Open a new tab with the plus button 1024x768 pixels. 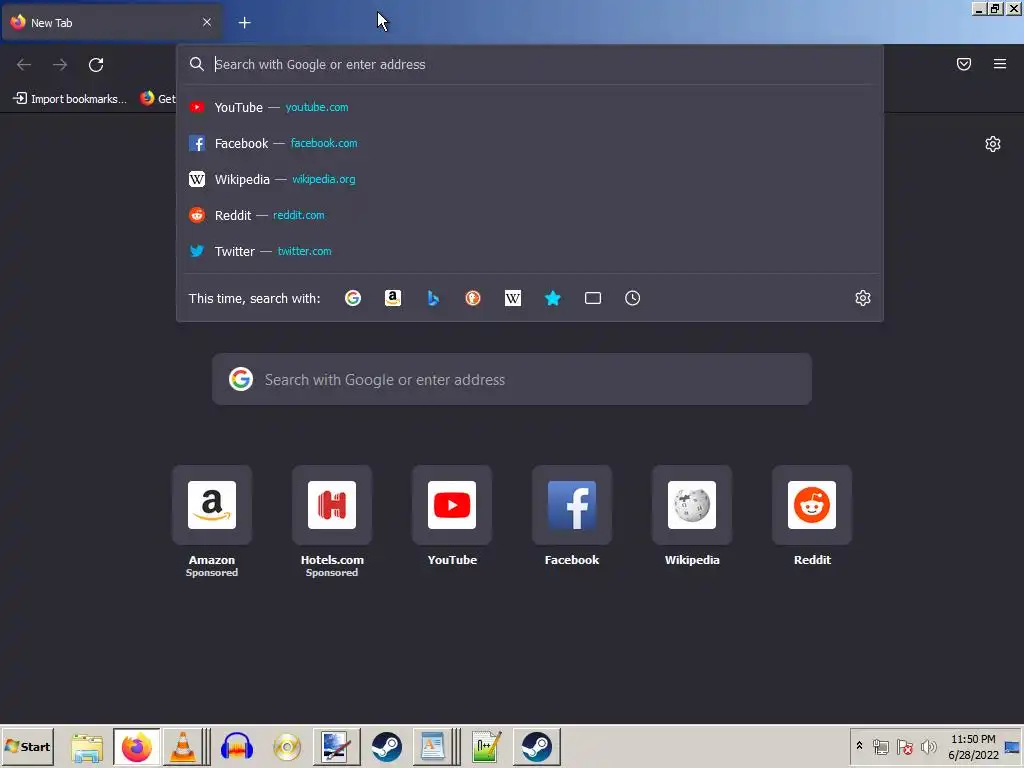click(244, 23)
